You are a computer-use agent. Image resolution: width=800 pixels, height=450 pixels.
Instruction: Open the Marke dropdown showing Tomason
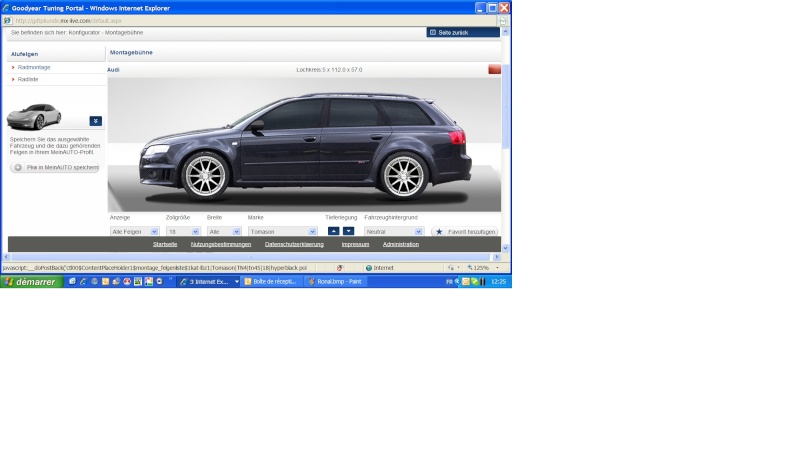pyautogui.click(x=283, y=232)
